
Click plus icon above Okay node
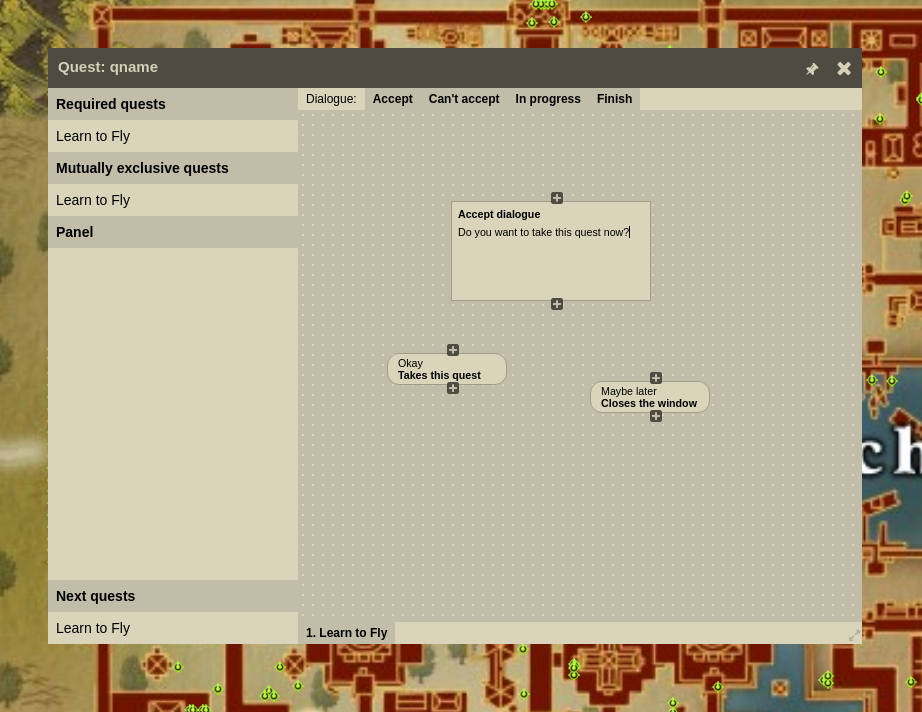[453, 350]
